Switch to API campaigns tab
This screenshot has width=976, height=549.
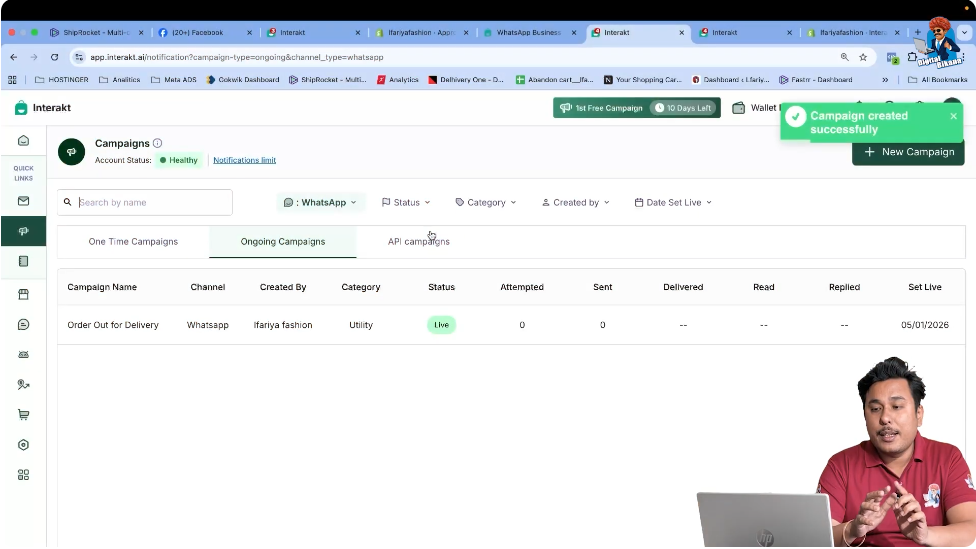(418, 242)
